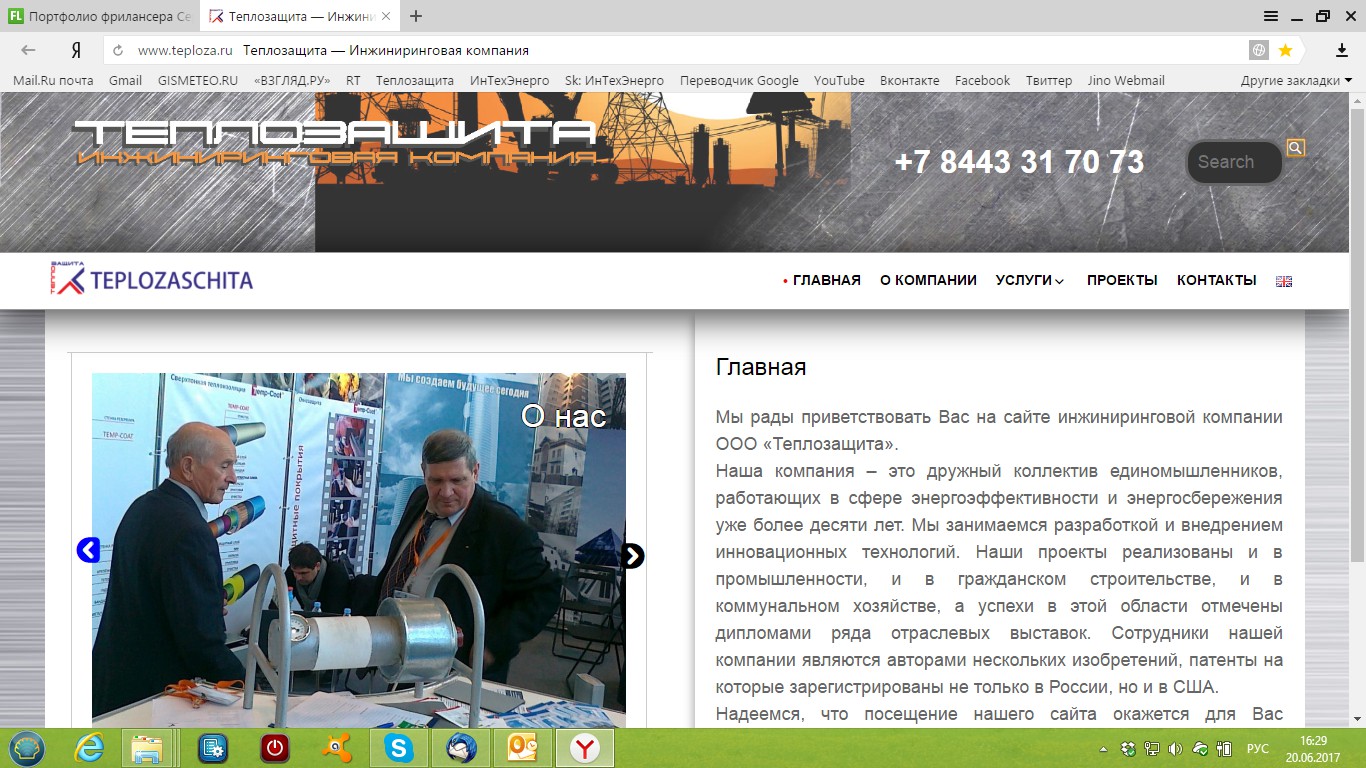The width and height of the screenshot is (1366, 768).
Task: Open Avast antivirus from the taskbar
Action: click(336, 748)
